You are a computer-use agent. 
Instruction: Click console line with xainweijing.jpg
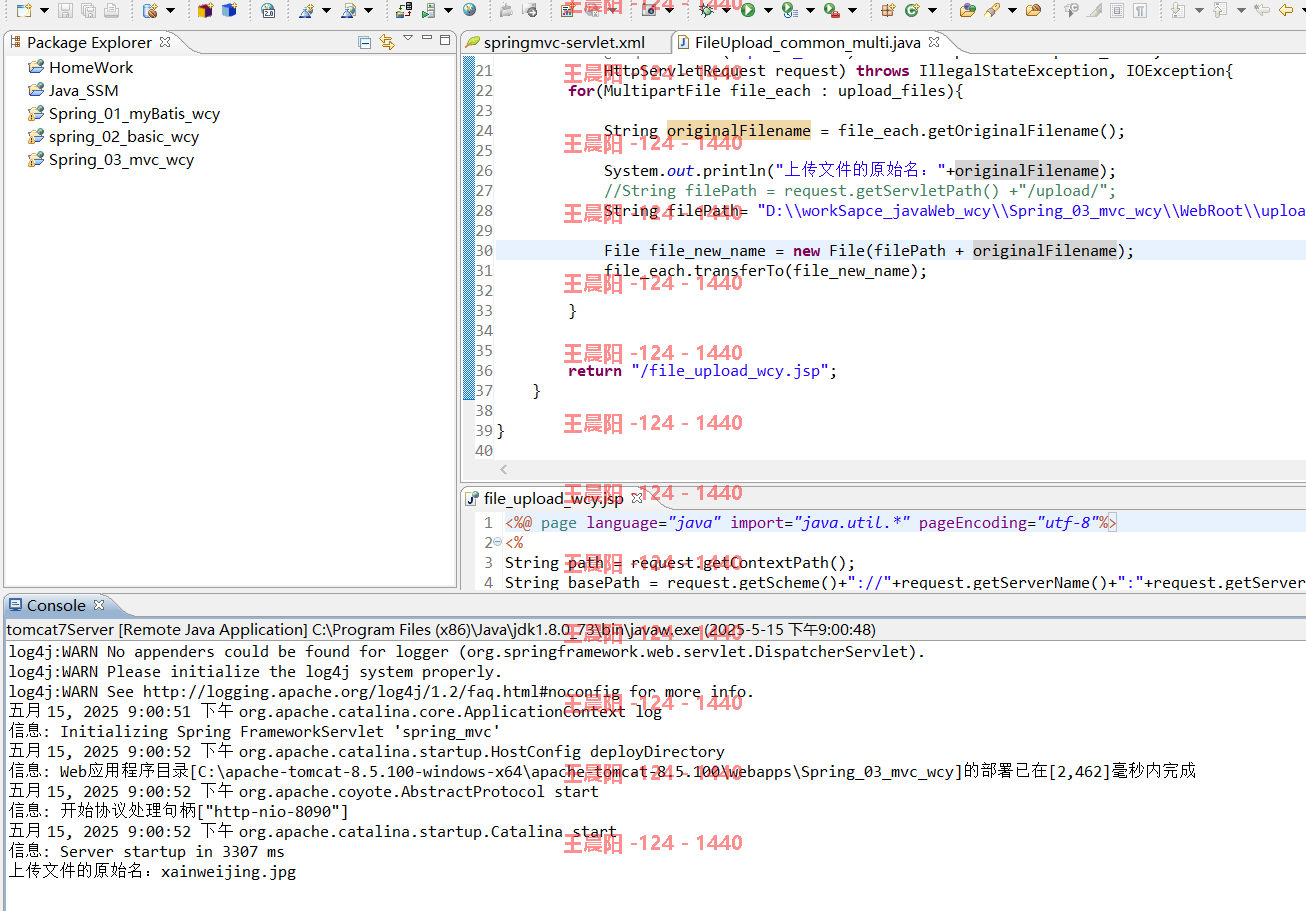pyautogui.click(x=152, y=872)
